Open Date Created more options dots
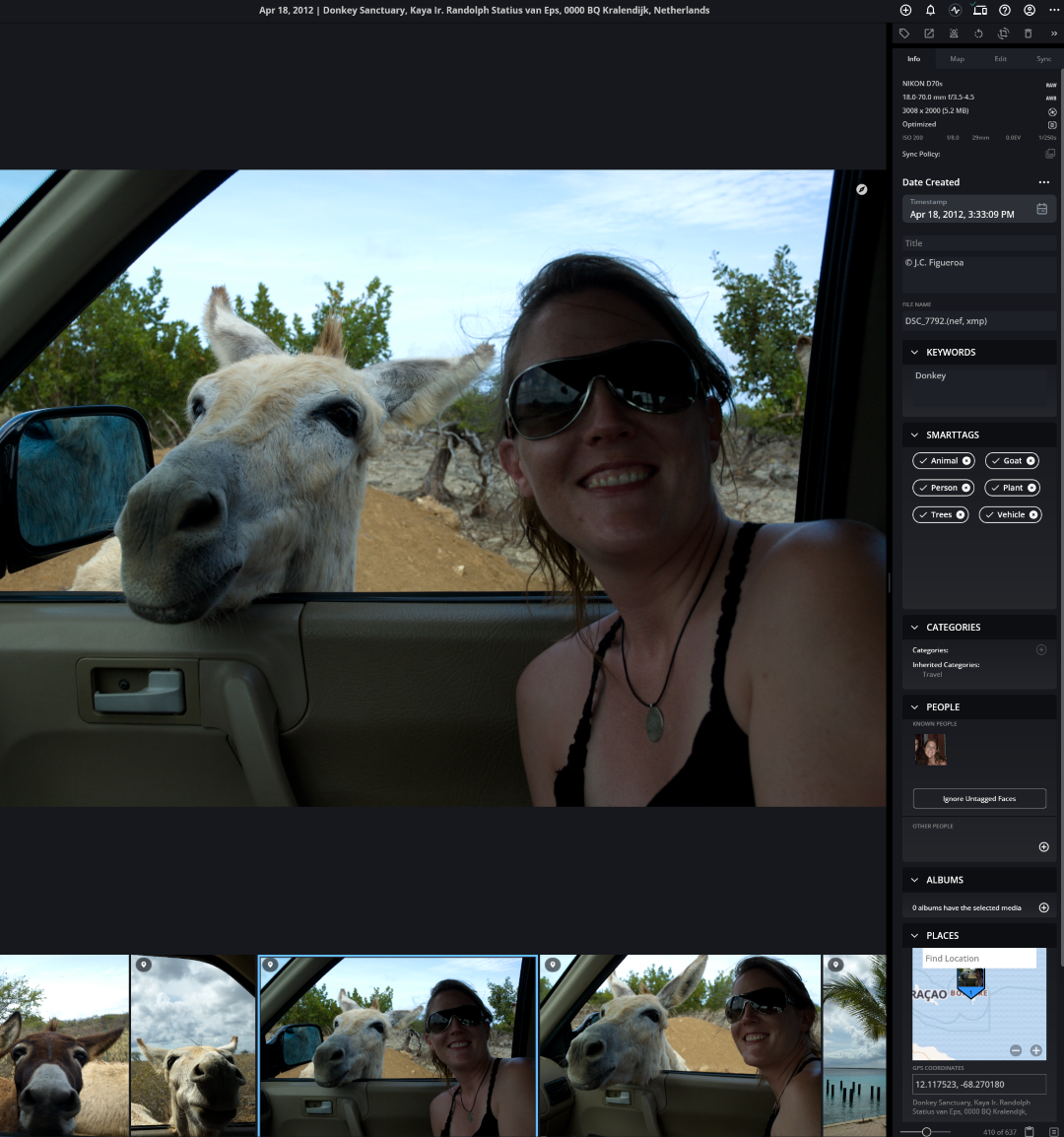The height and width of the screenshot is (1137, 1064). (x=1043, y=182)
